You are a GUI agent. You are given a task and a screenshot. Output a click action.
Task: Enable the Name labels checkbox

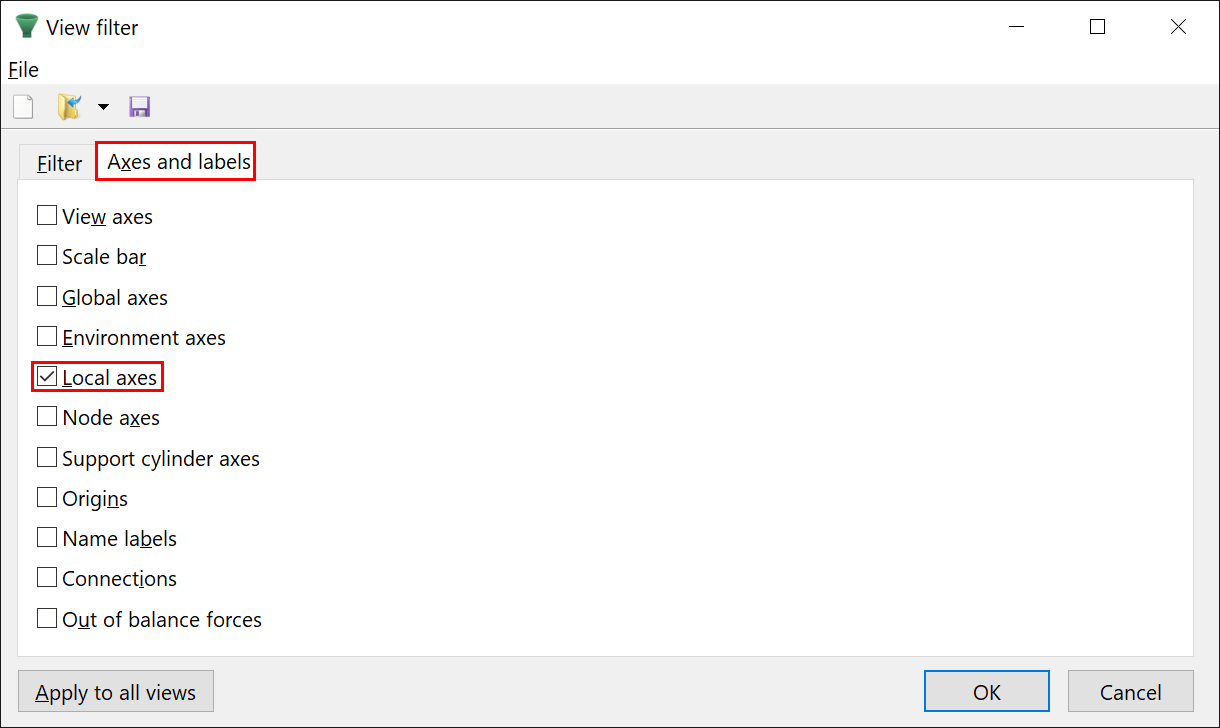coord(47,538)
